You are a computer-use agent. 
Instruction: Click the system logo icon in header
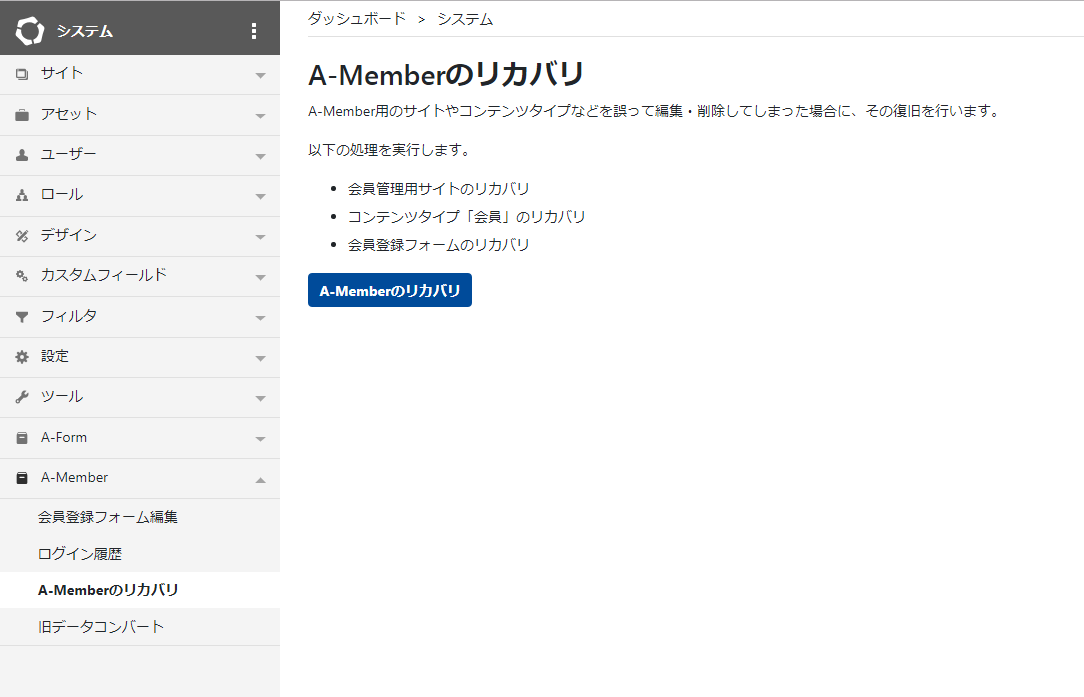30,31
